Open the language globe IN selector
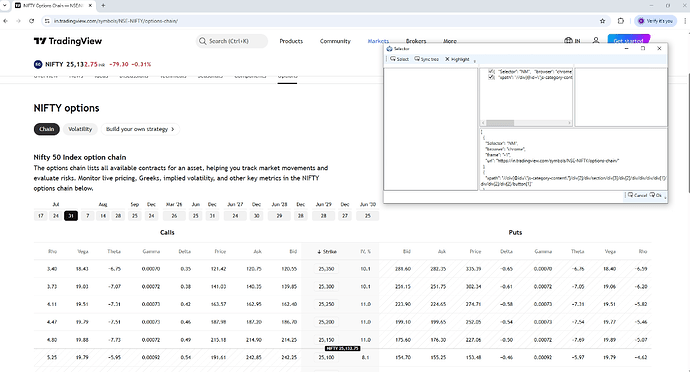The height and width of the screenshot is (372, 690). pos(572,41)
